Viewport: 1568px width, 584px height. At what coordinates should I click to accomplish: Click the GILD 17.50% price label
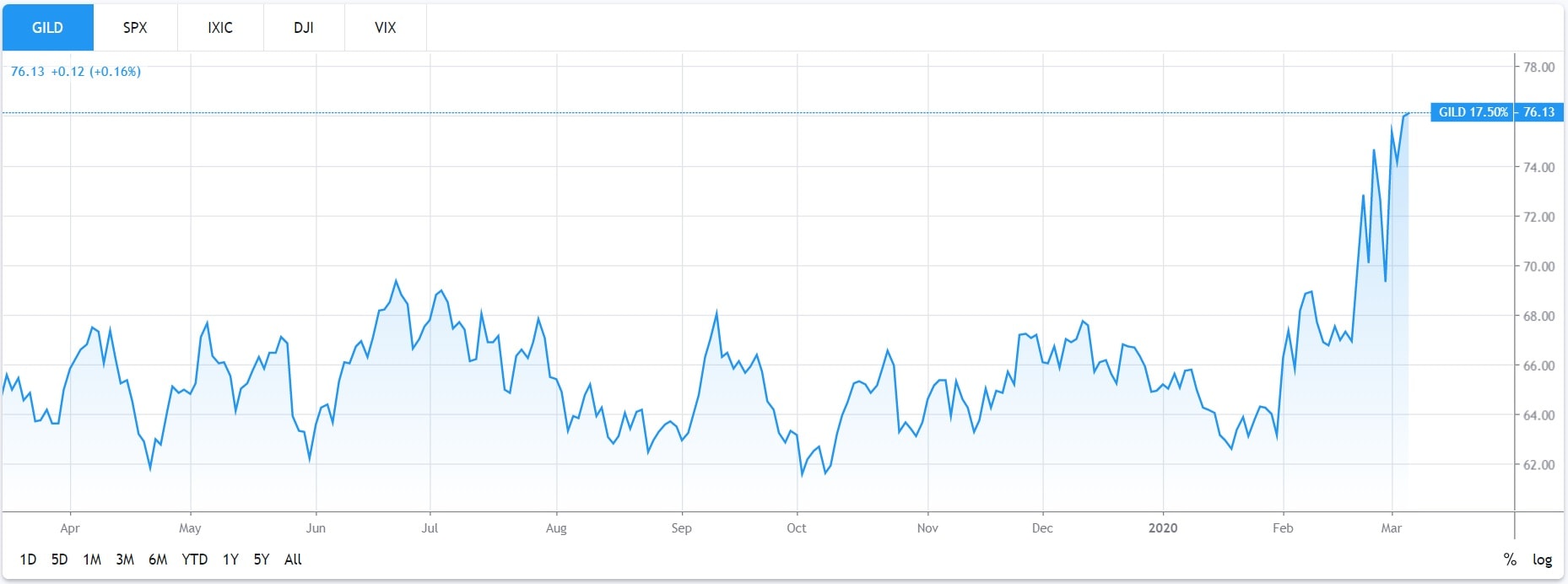(x=1473, y=112)
